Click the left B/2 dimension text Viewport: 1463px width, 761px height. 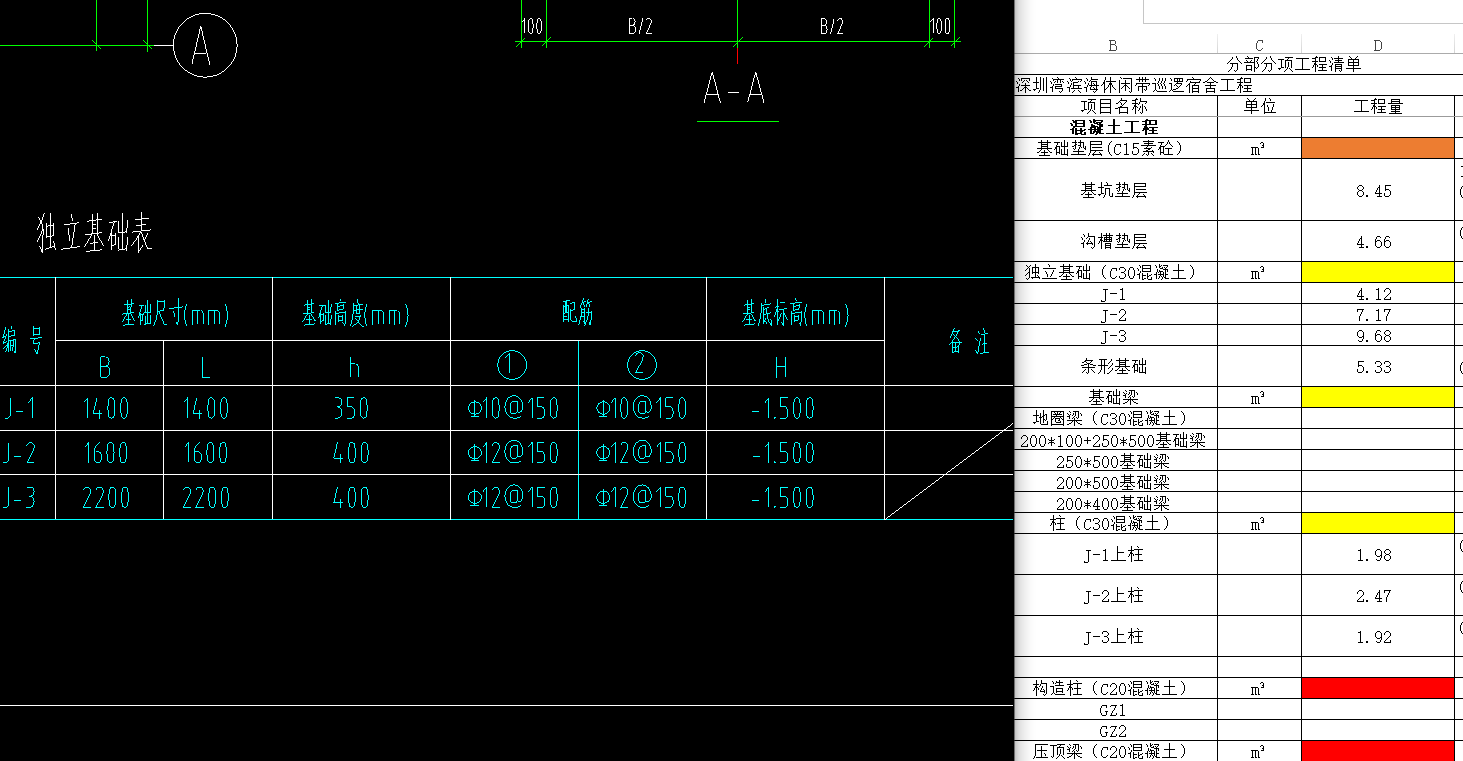point(640,27)
